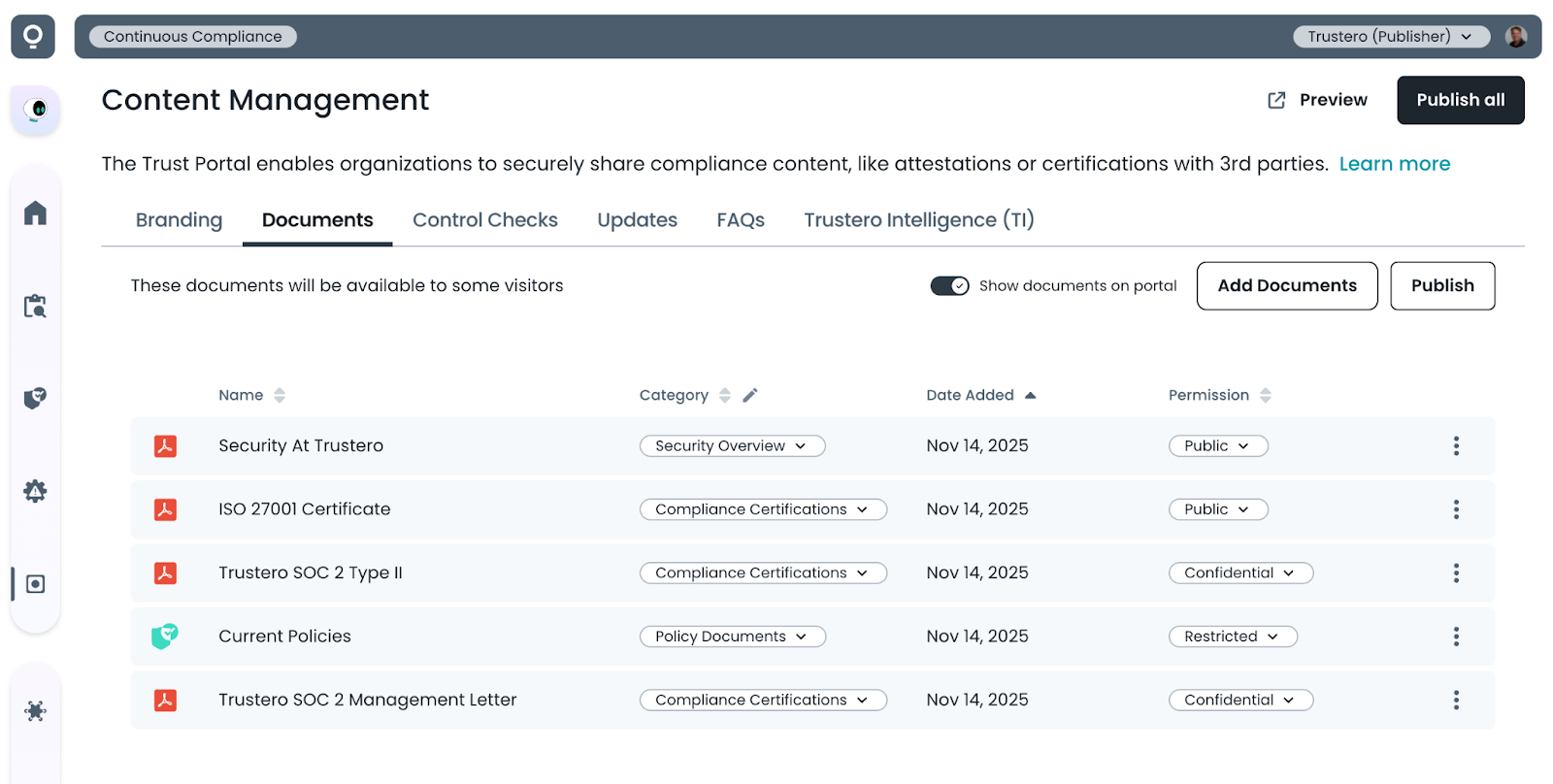
Task: Sort the table by Name column
Action: (x=280, y=395)
